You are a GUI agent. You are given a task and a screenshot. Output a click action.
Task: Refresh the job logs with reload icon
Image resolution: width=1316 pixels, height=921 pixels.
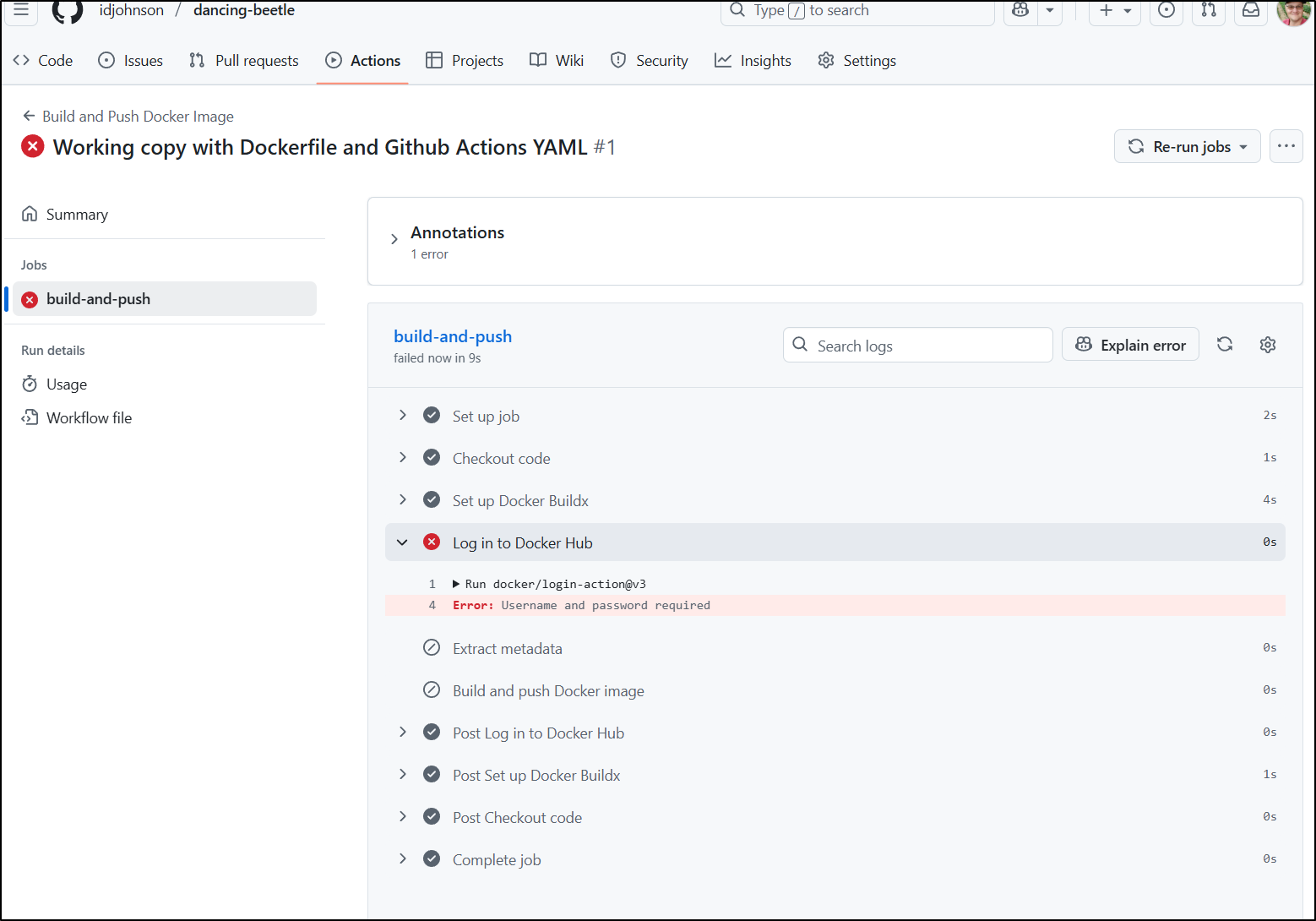pyautogui.click(x=1224, y=345)
